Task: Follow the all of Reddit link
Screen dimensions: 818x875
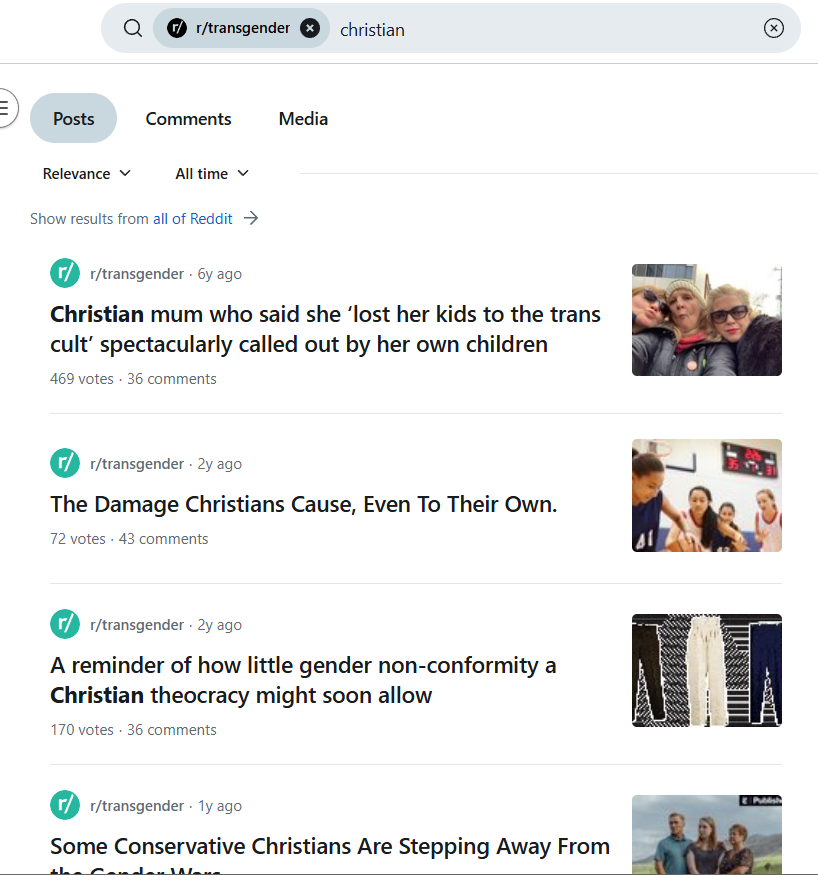Action: [x=192, y=218]
